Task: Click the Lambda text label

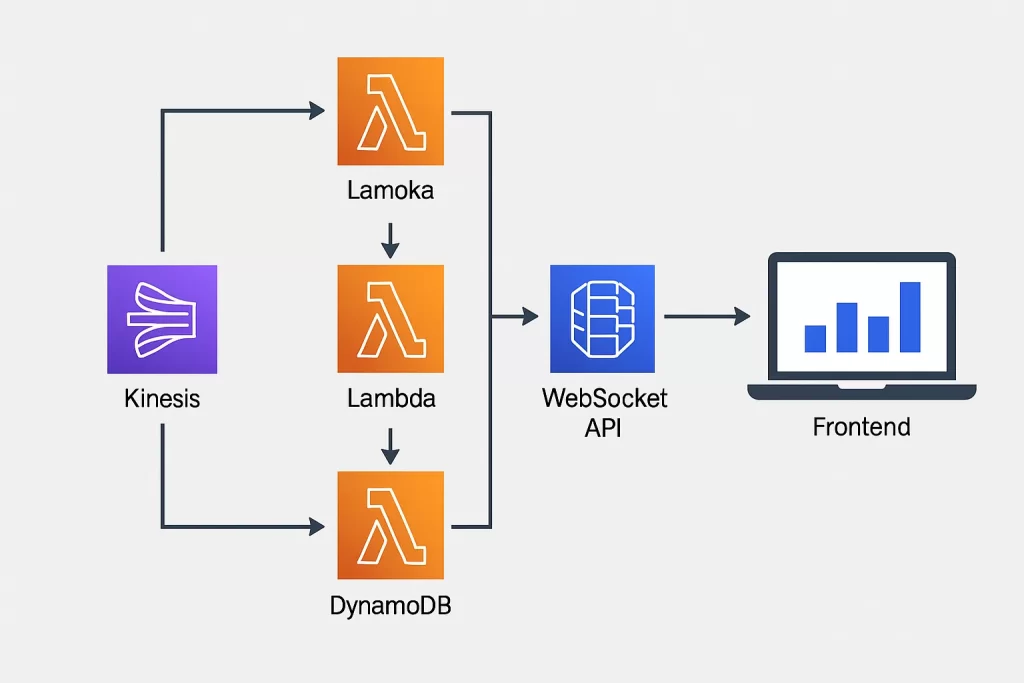Action: point(391,399)
